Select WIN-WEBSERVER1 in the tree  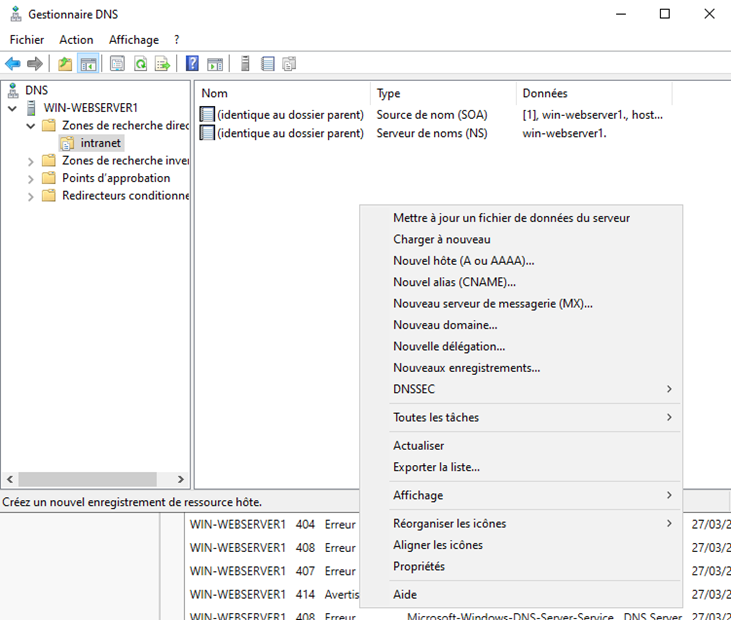[90, 108]
